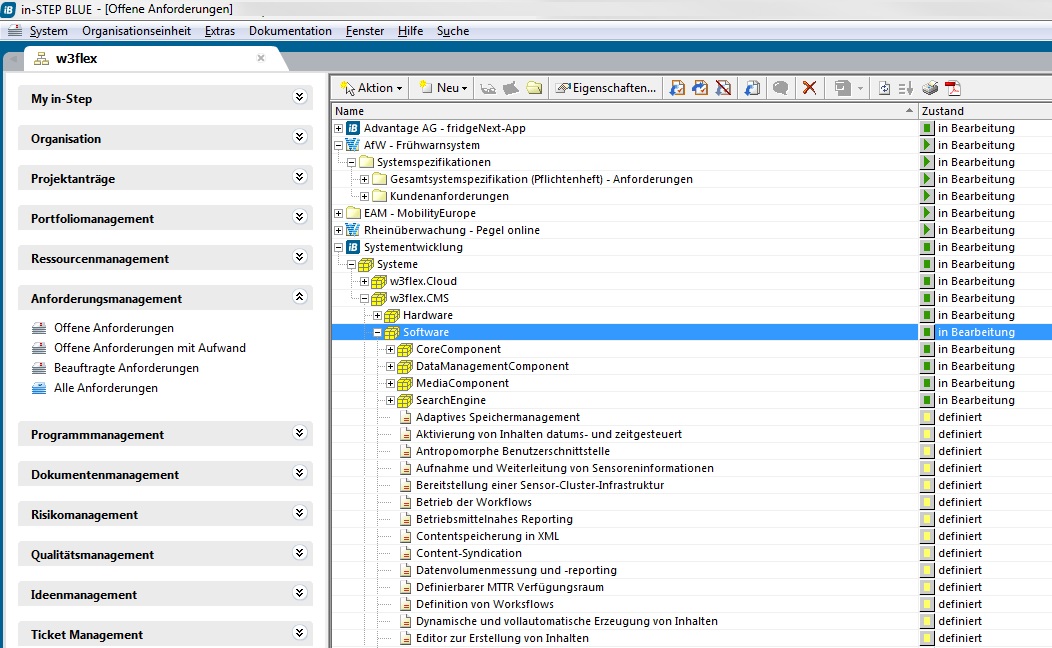Open the Extras menu

pyautogui.click(x=219, y=31)
